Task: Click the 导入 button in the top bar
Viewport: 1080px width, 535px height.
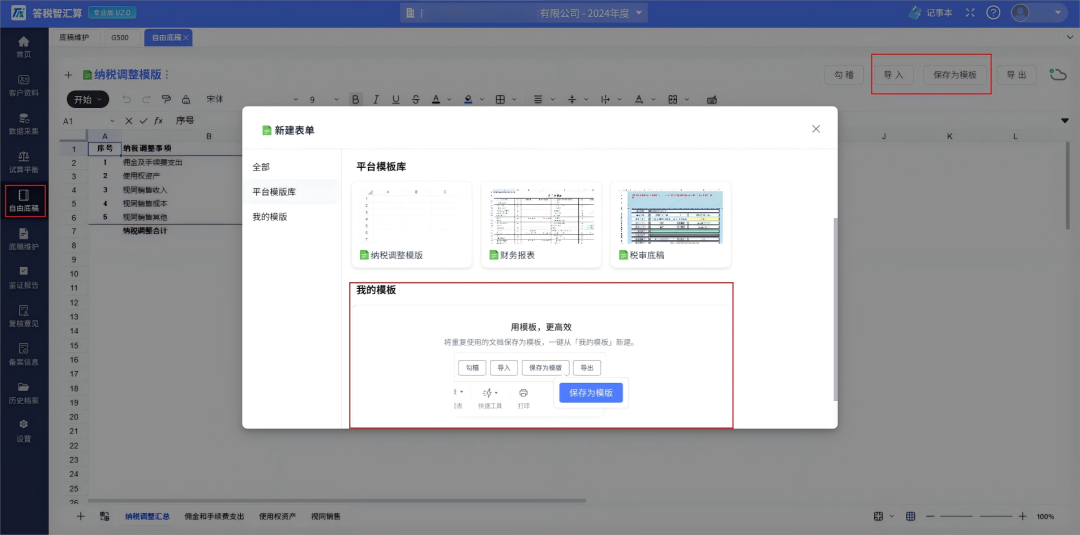Action: pyautogui.click(x=893, y=75)
